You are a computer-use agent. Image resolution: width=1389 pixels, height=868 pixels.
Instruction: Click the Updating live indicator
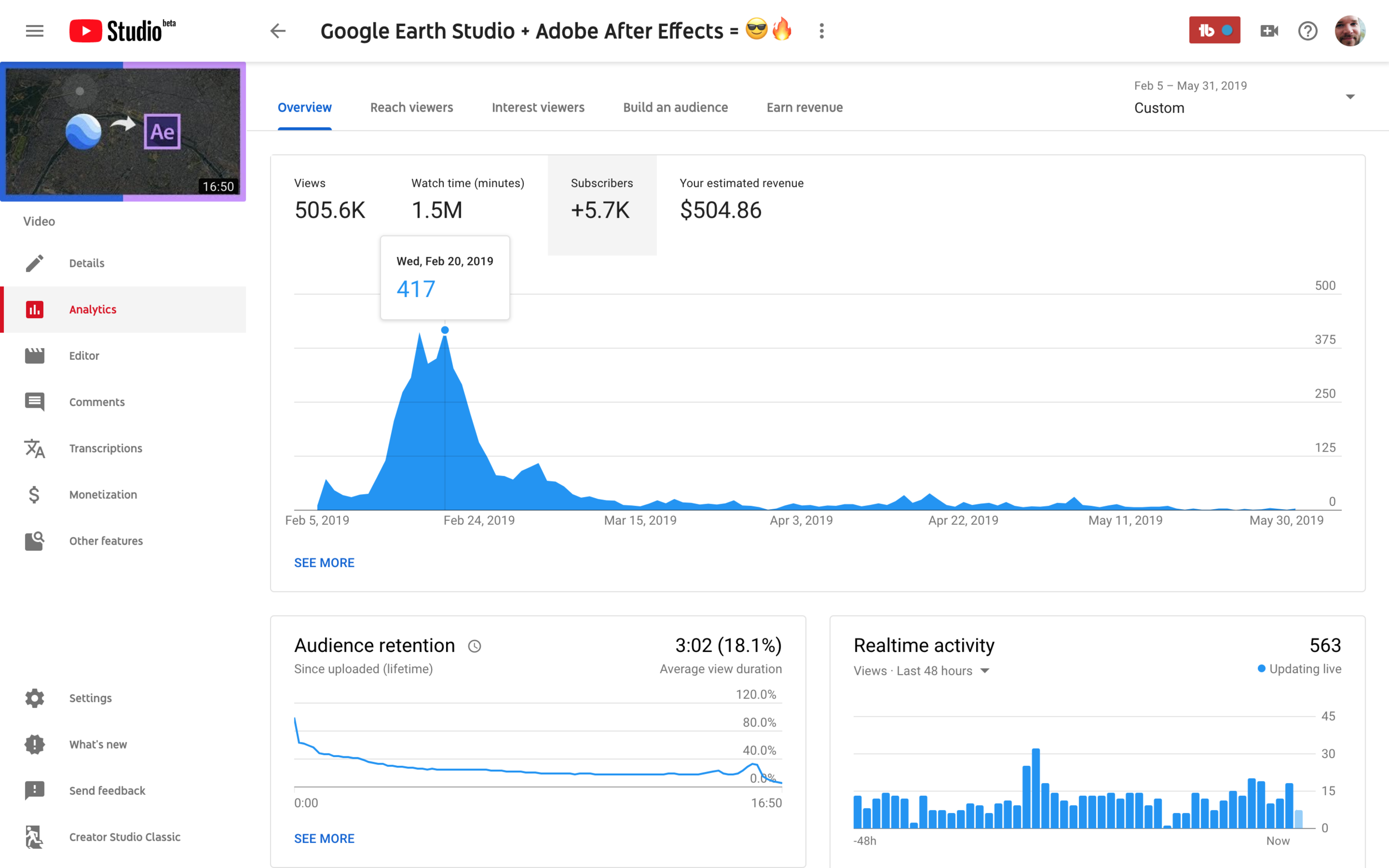(x=1299, y=669)
